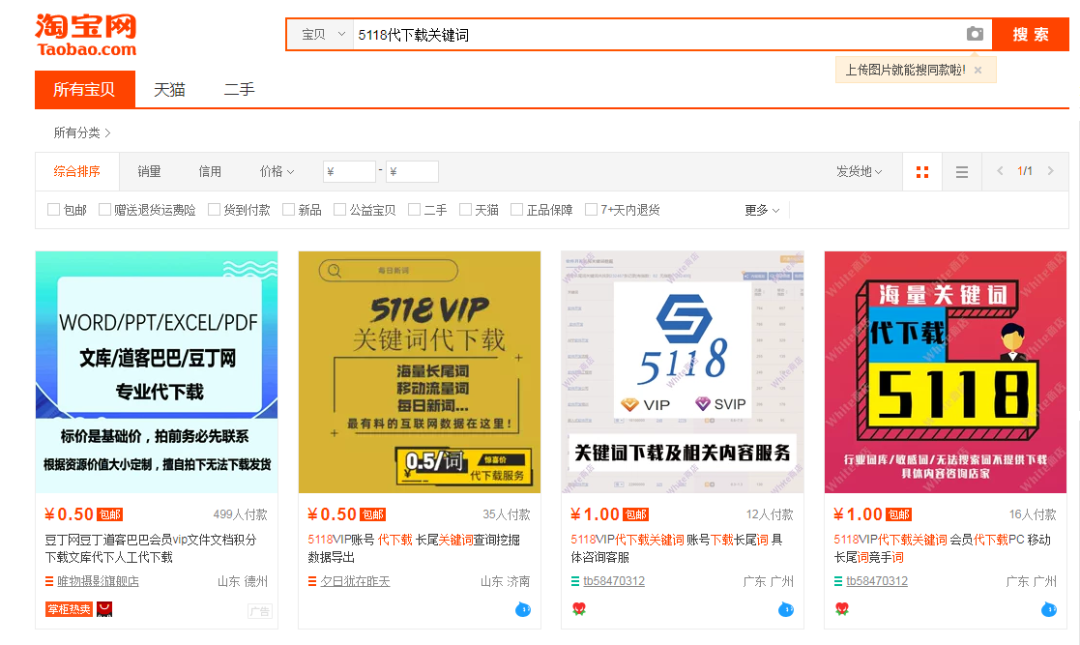This screenshot has height=645, width=1080.
Task: Tick the 新品 checkbox
Action: 289,209
